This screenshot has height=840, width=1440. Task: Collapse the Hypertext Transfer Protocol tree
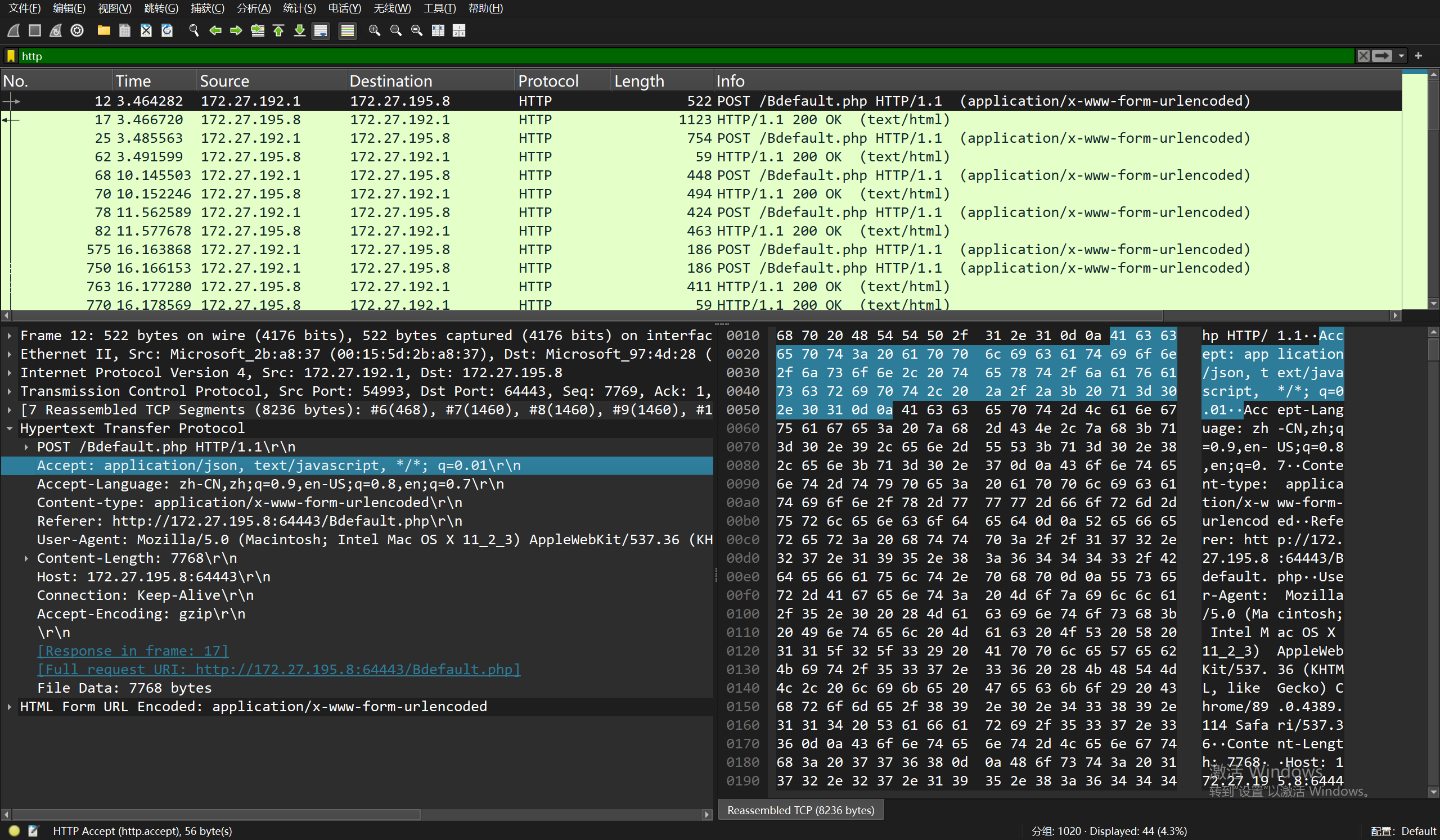click(10, 428)
